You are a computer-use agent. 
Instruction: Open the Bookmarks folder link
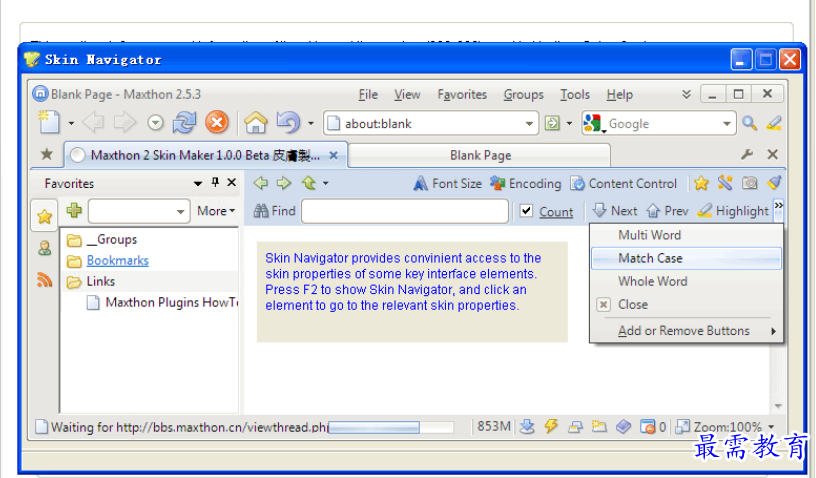tap(118, 260)
